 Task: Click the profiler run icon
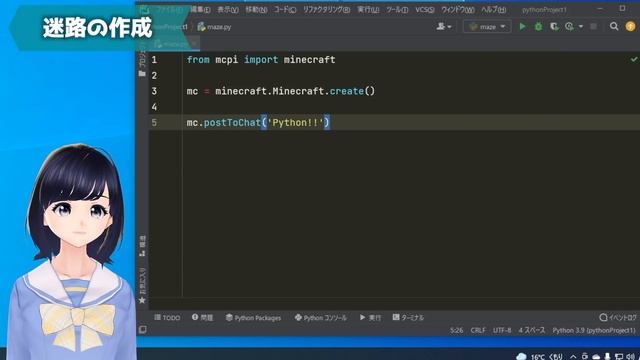point(569,27)
